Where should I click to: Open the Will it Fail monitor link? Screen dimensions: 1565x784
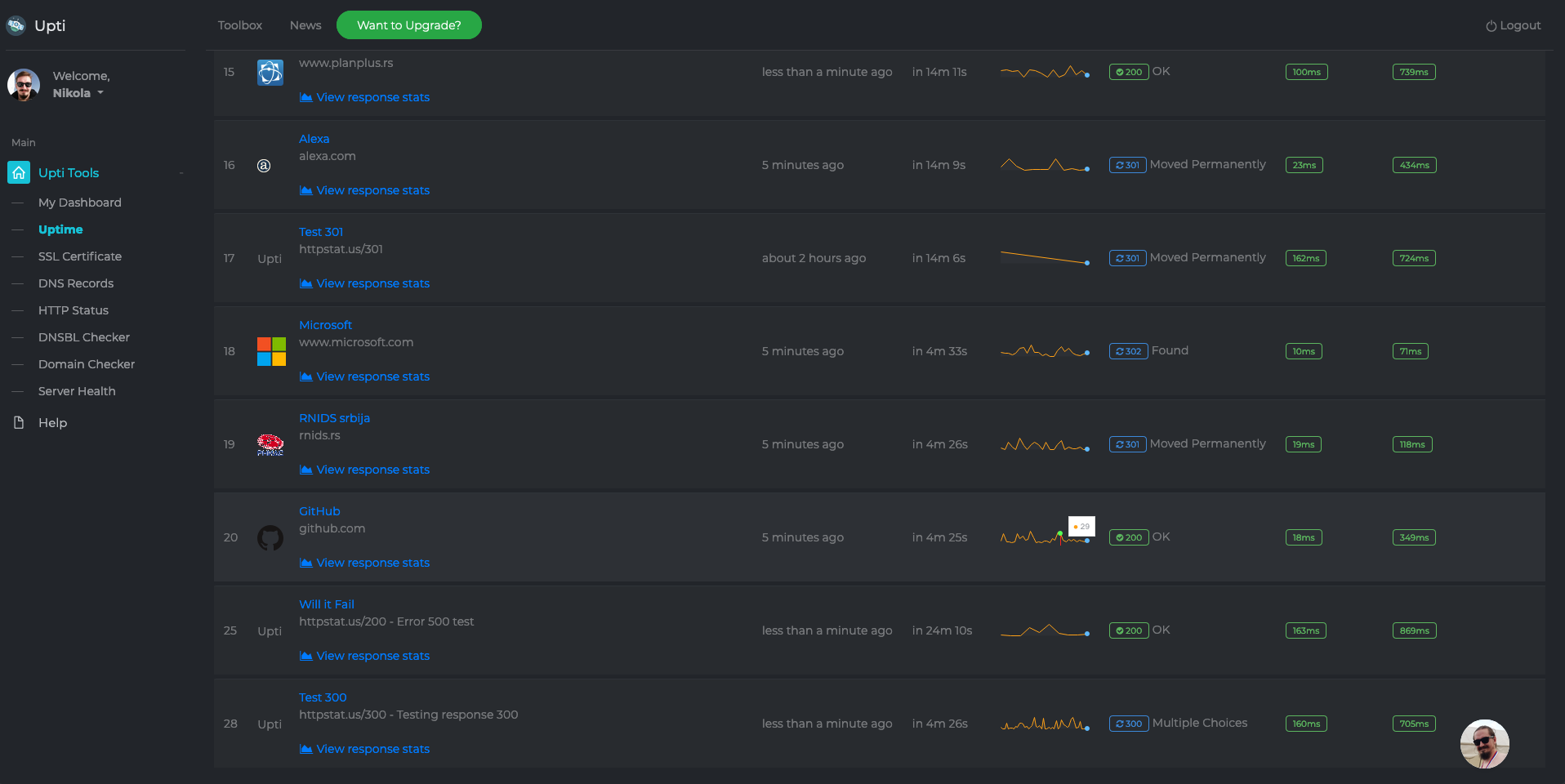coord(327,604)
